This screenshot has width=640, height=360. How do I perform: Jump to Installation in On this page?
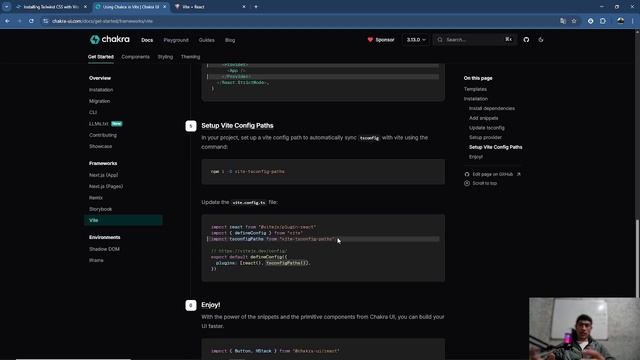coord(476,99)
